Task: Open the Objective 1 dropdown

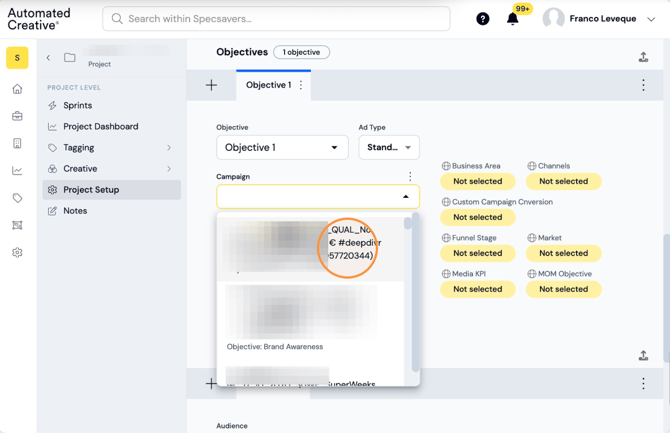Action: coord(282,147)
